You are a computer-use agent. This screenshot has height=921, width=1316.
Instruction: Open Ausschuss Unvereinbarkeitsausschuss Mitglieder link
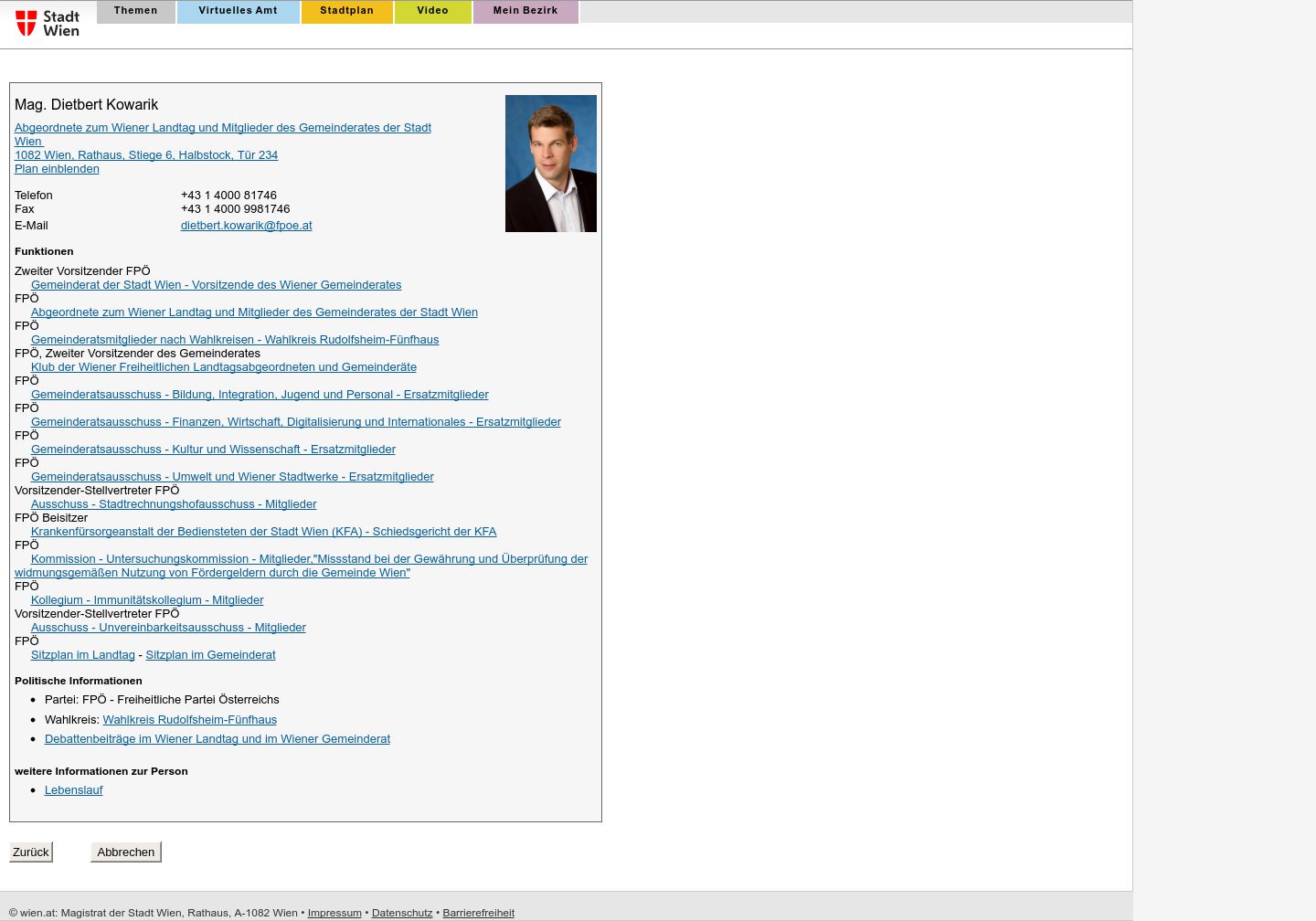(168, 628)
